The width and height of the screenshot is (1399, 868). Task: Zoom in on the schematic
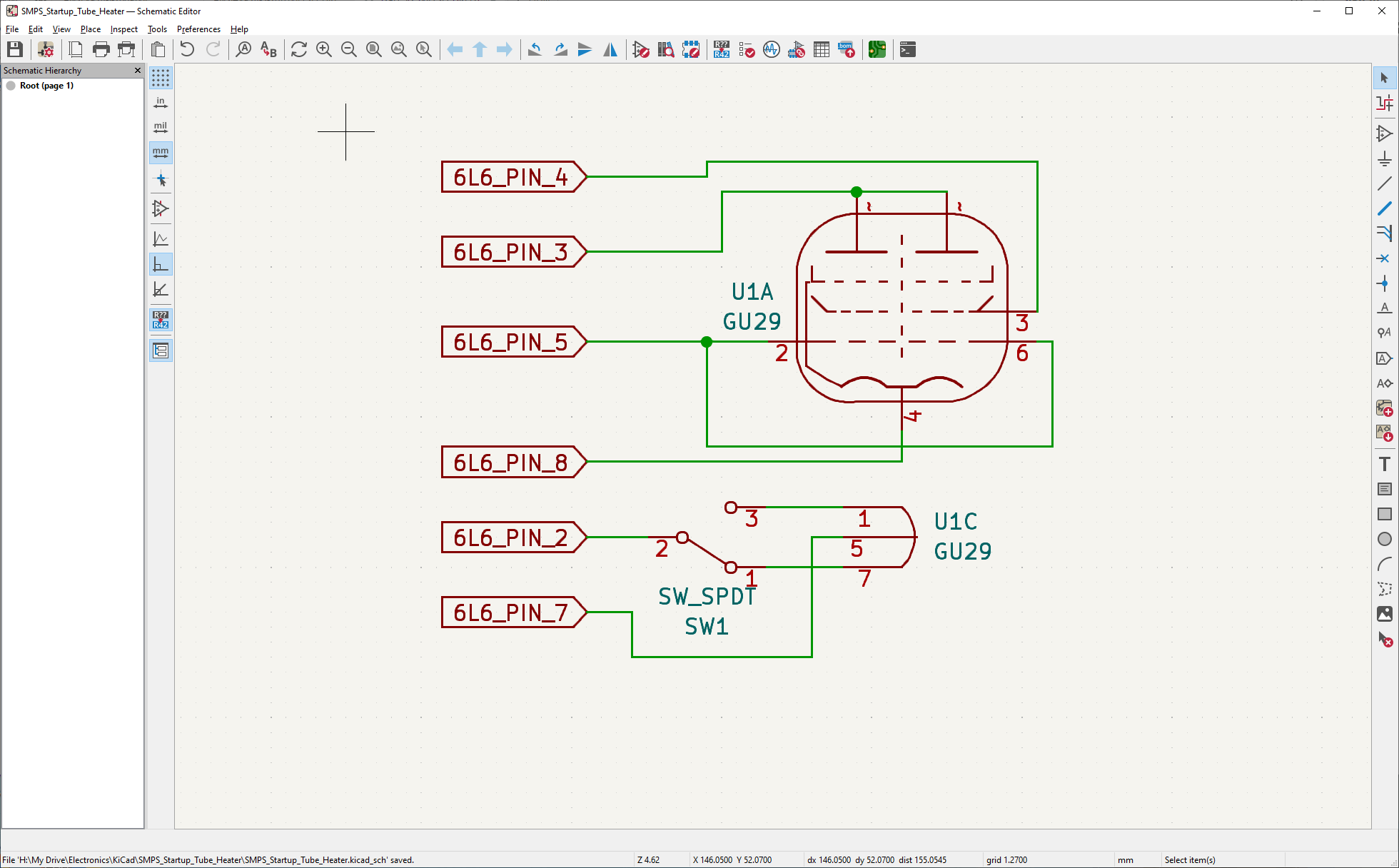point(324,49)
